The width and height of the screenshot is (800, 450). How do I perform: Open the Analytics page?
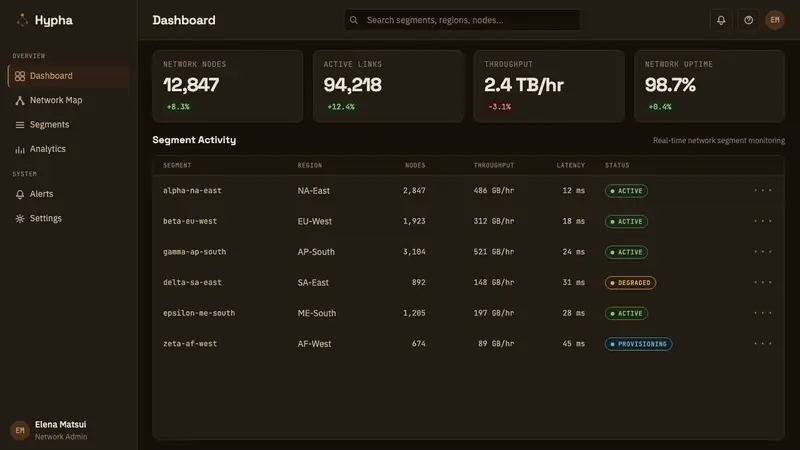tap(68, 149)
